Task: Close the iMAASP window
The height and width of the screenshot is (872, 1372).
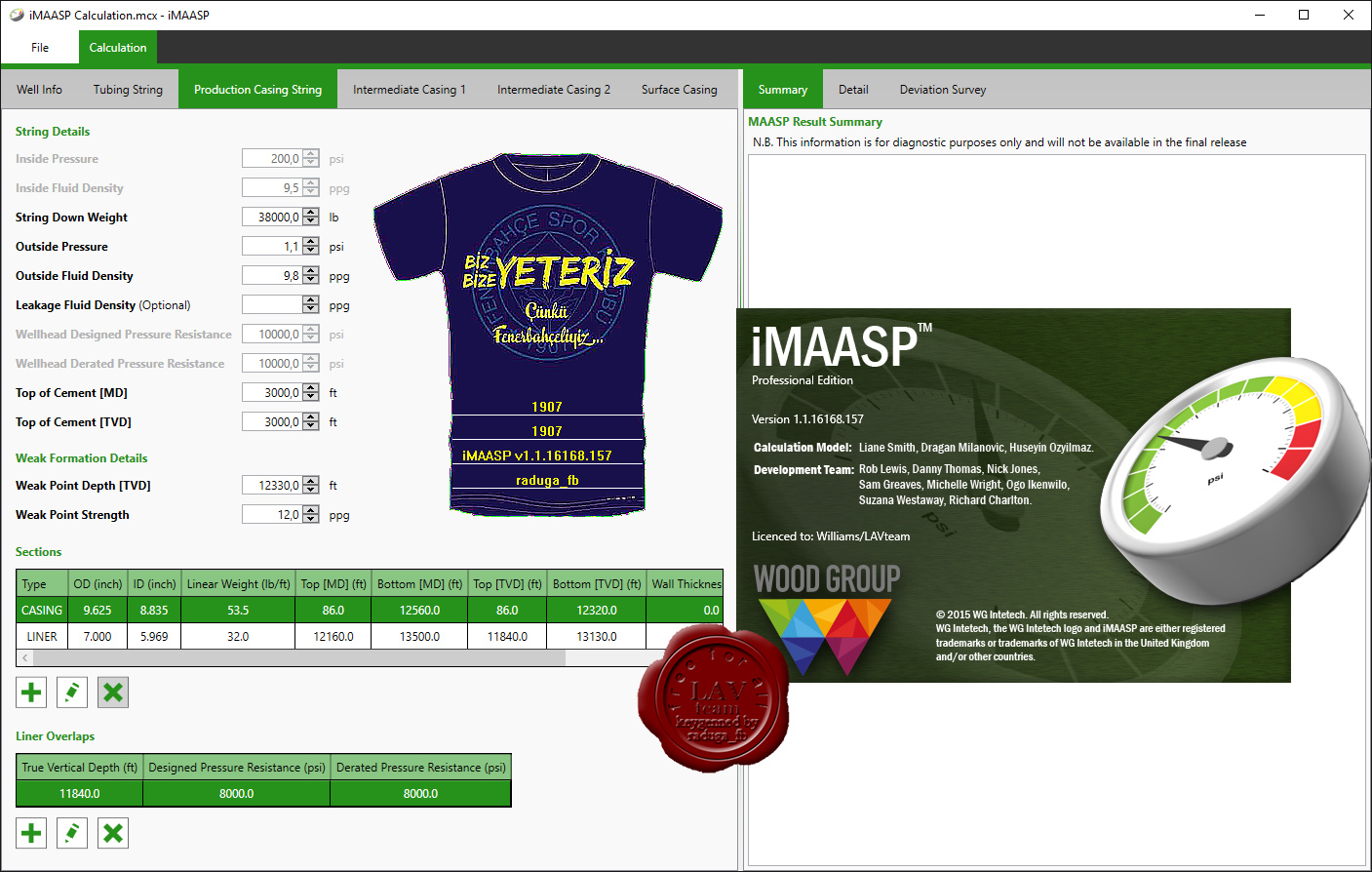Action: [1349, 15]
